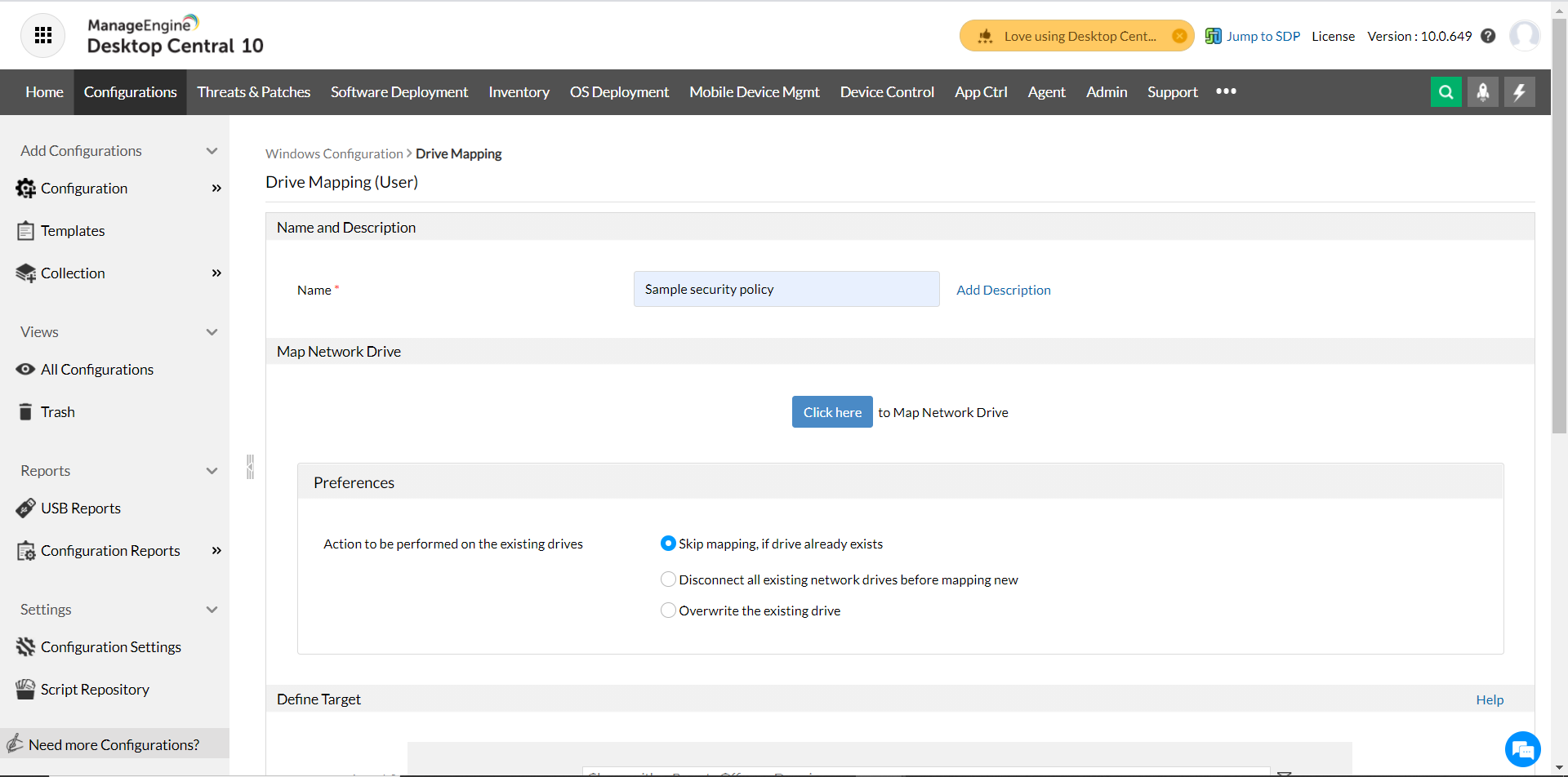Open the Threats & Patches tab
Screen dimensions: 1568x777
point(253,92)
